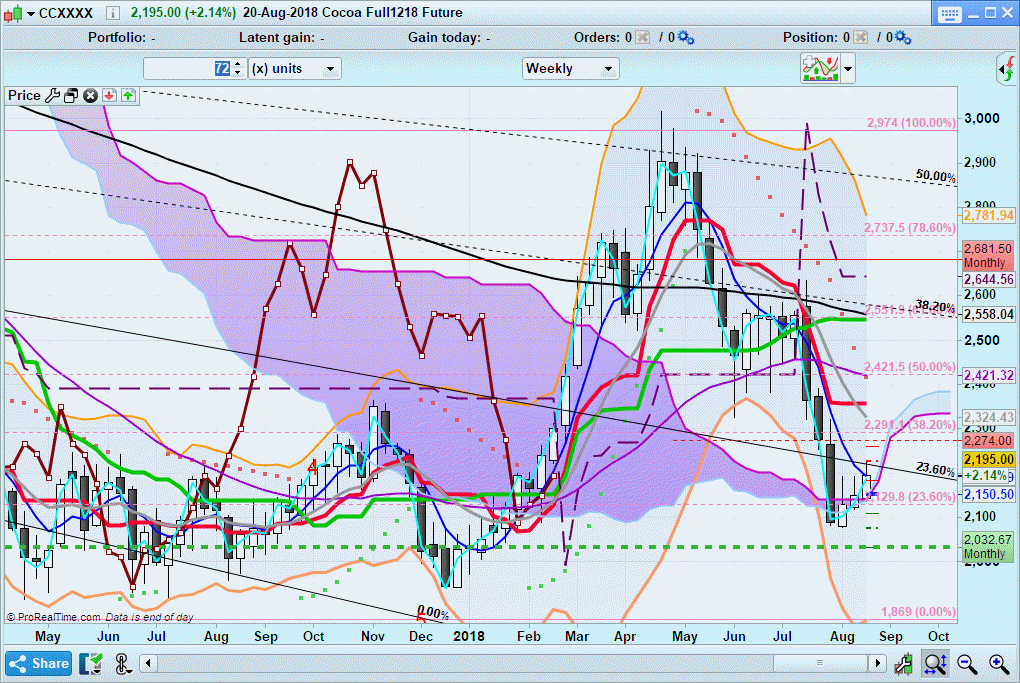Increase units with the stepper up arrow

[238, 64]
